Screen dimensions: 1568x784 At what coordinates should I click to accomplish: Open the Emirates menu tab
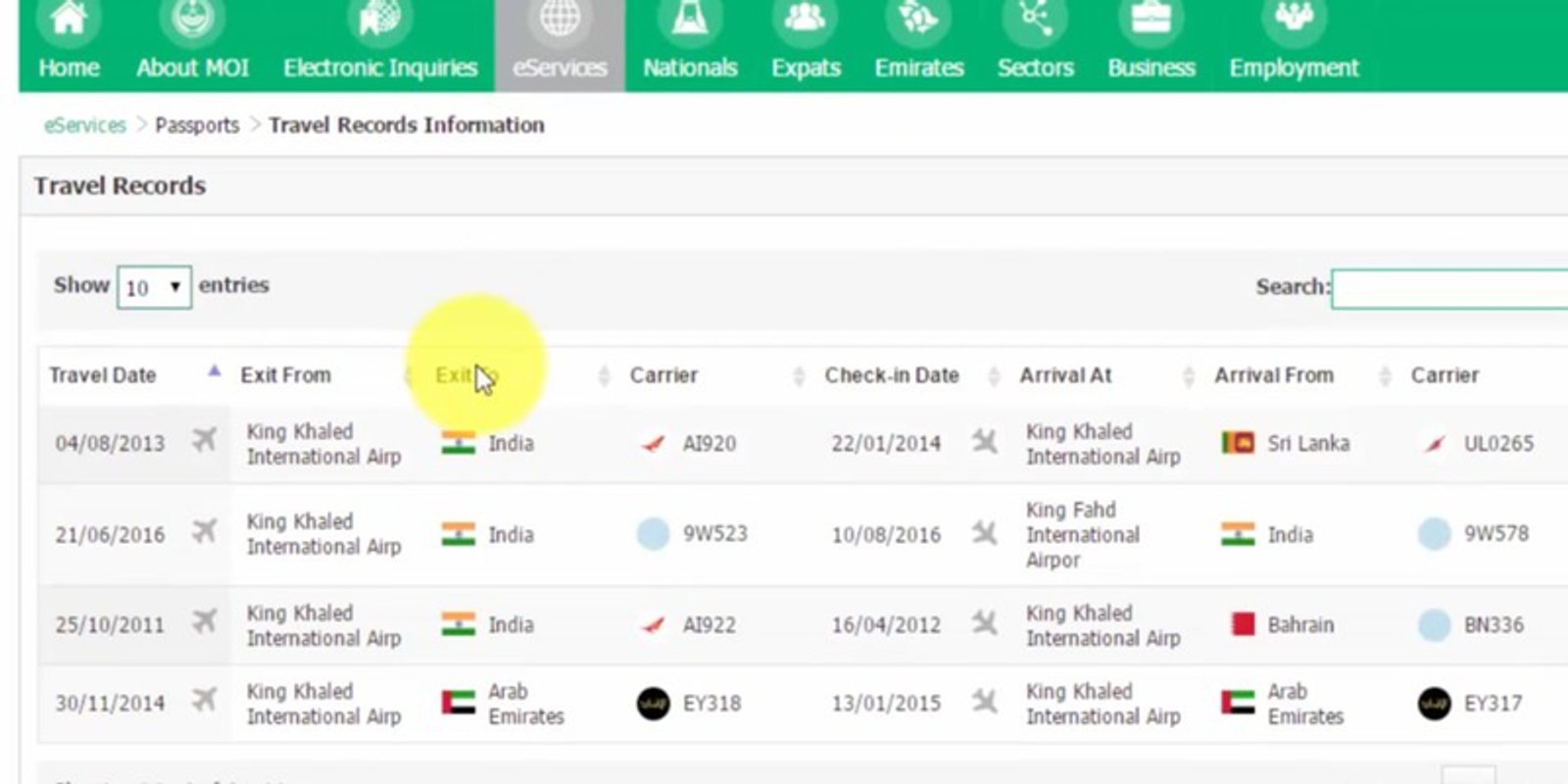918,67
